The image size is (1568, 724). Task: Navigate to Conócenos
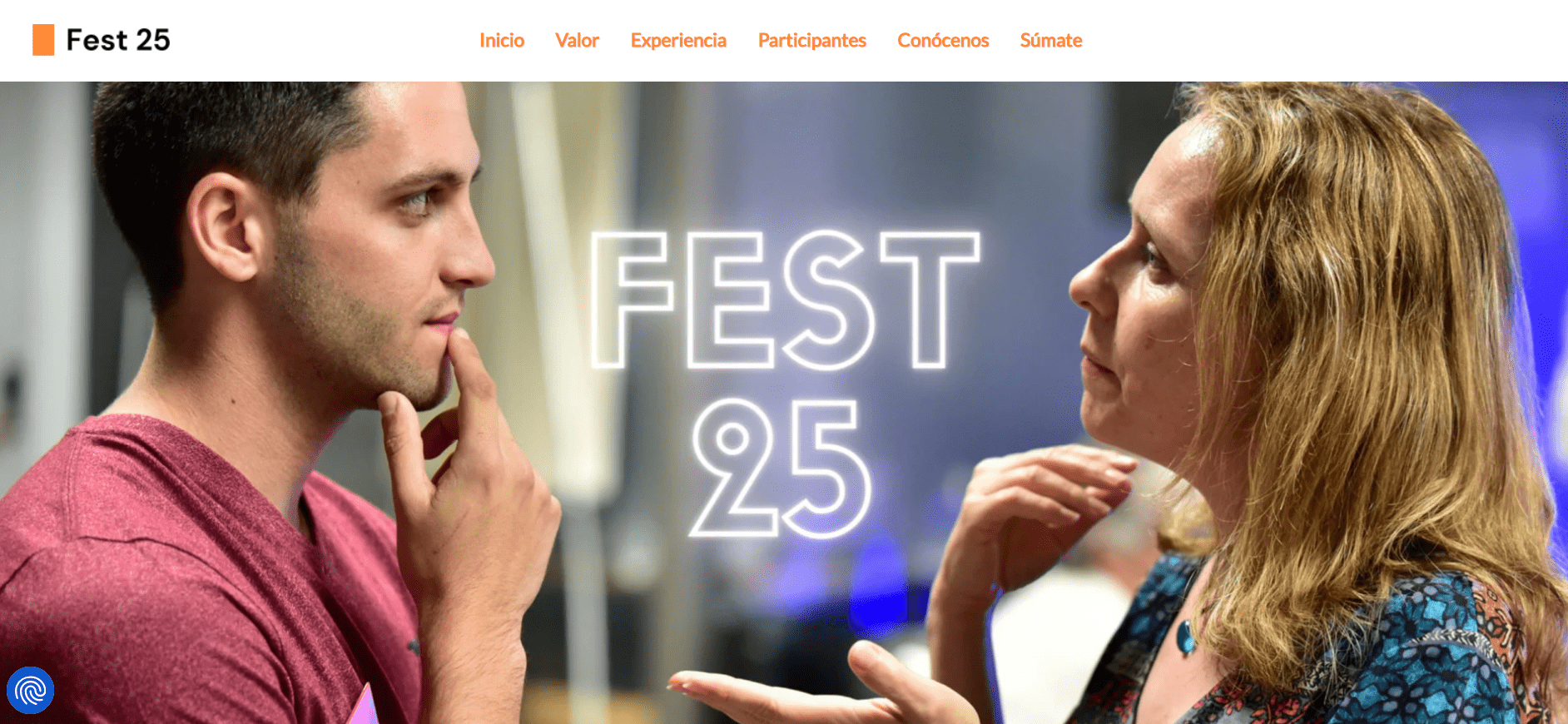coord(943,40)
